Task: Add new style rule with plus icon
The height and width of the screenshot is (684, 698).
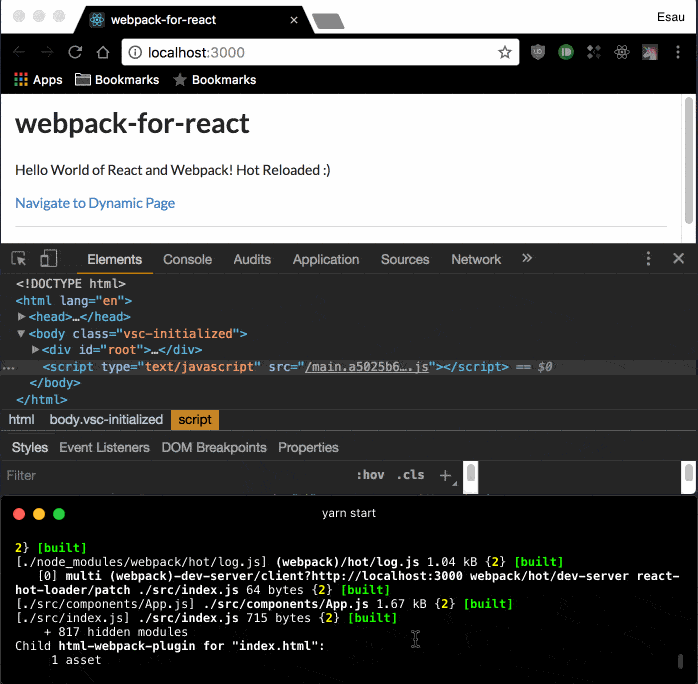Action: click(x=445, y=475)
